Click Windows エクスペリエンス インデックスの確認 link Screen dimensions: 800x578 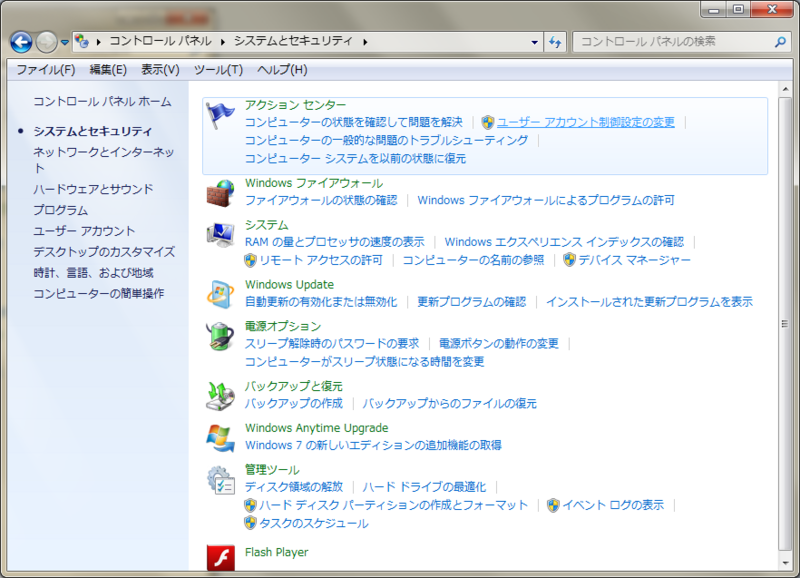click(x=564, y=242)
